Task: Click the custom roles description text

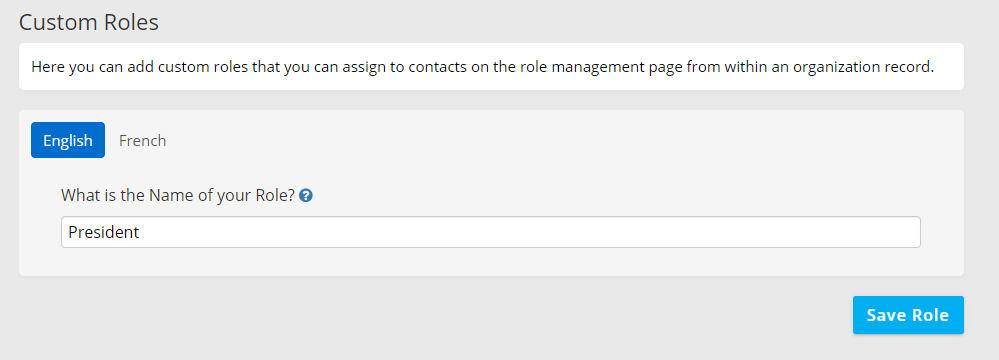Action: click(x=482, y=66)
